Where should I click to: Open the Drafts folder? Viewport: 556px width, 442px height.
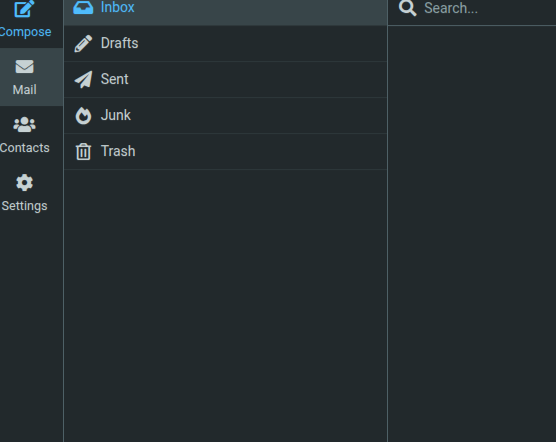click(x=225, y=44)
